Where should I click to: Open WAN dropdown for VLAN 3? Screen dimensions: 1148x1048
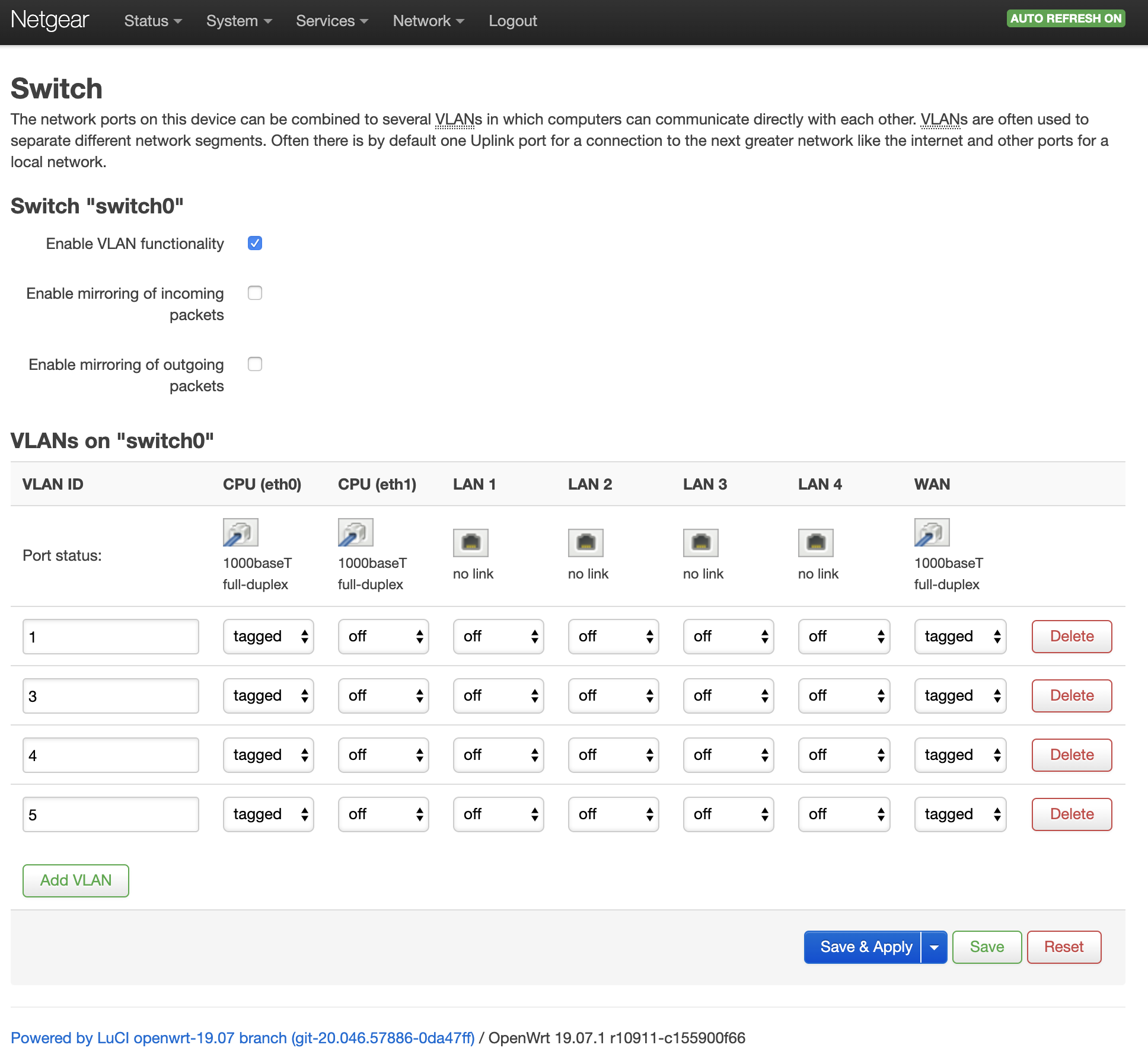click(960, 696)
